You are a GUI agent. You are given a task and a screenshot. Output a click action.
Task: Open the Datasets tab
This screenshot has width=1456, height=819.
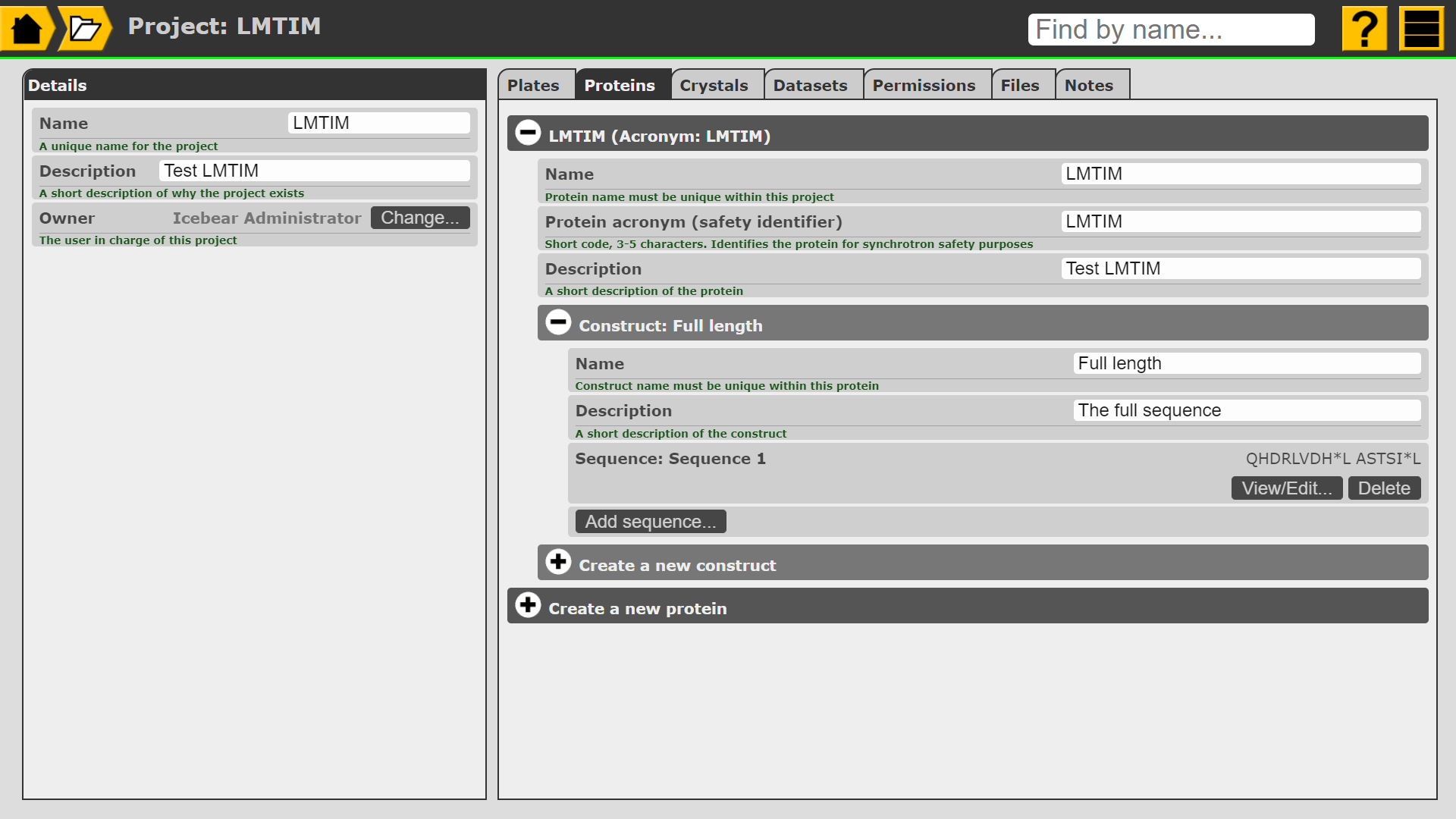tap(810, 85)
